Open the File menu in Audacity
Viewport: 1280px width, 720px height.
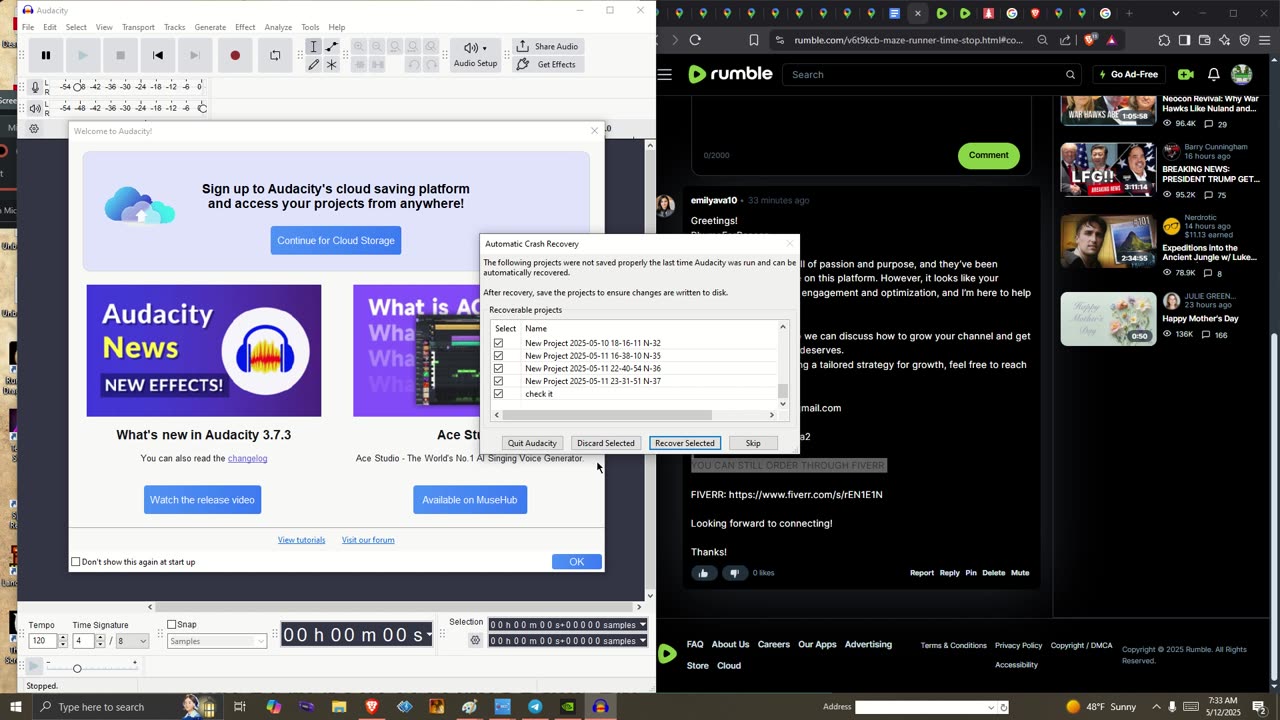coord(28,27)
